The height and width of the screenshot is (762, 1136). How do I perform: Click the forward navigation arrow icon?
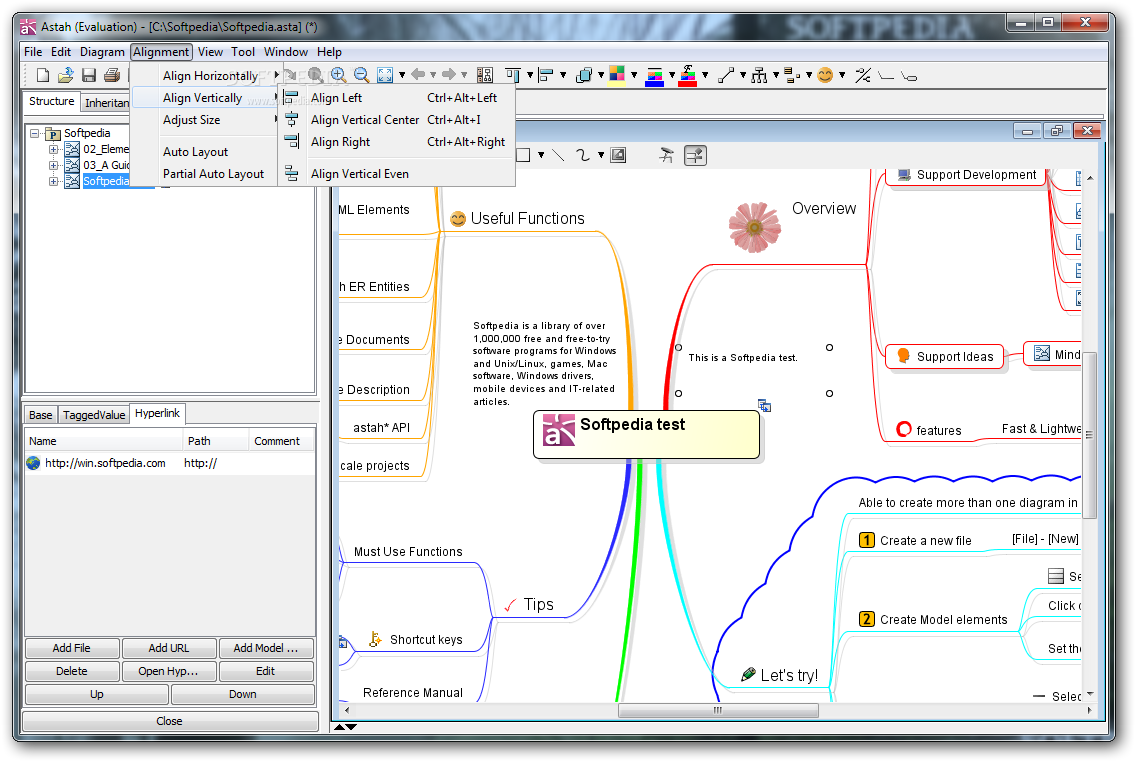(449, 74)
